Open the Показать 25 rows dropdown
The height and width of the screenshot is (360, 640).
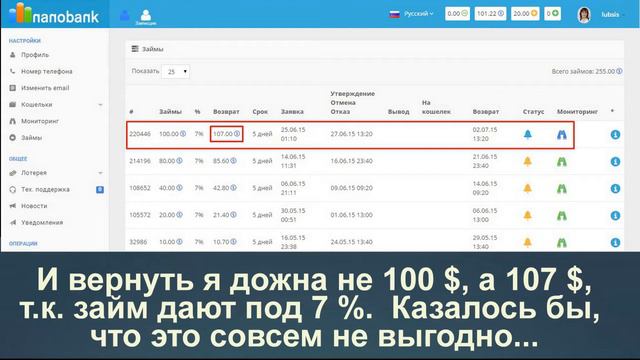(176, 72)
